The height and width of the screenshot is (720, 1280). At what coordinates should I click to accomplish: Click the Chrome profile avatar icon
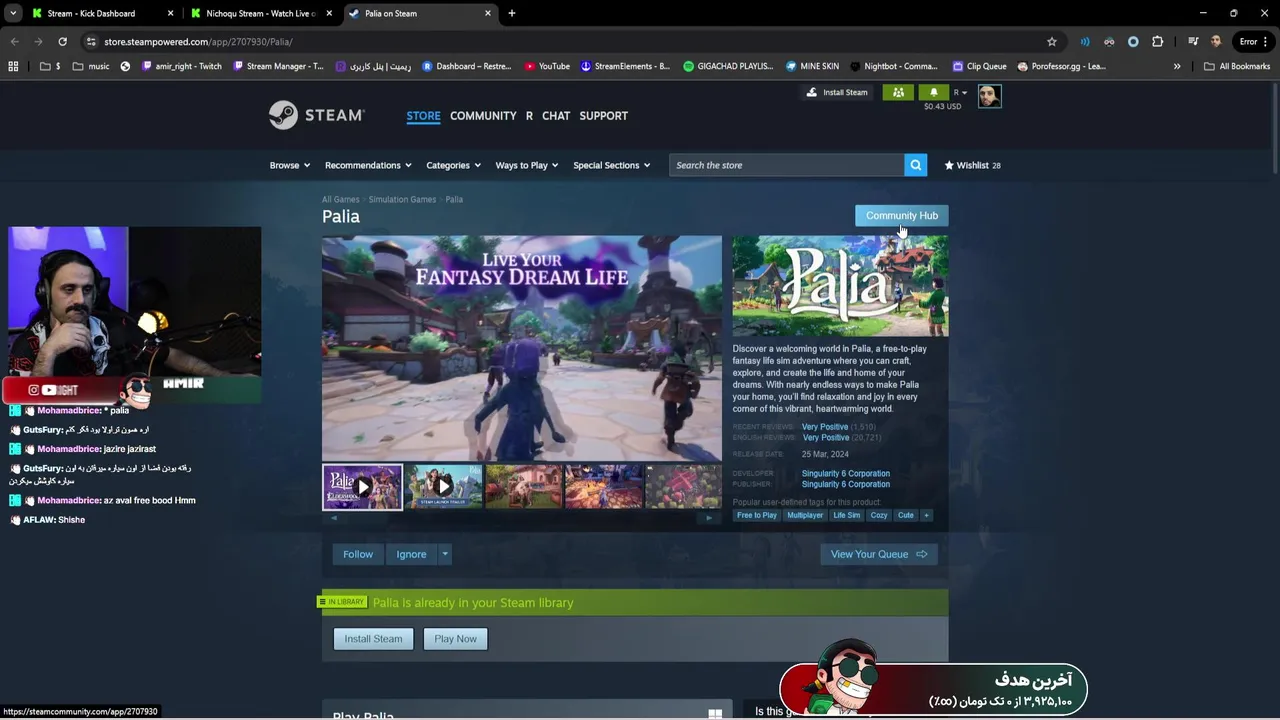click(1216, 42)
